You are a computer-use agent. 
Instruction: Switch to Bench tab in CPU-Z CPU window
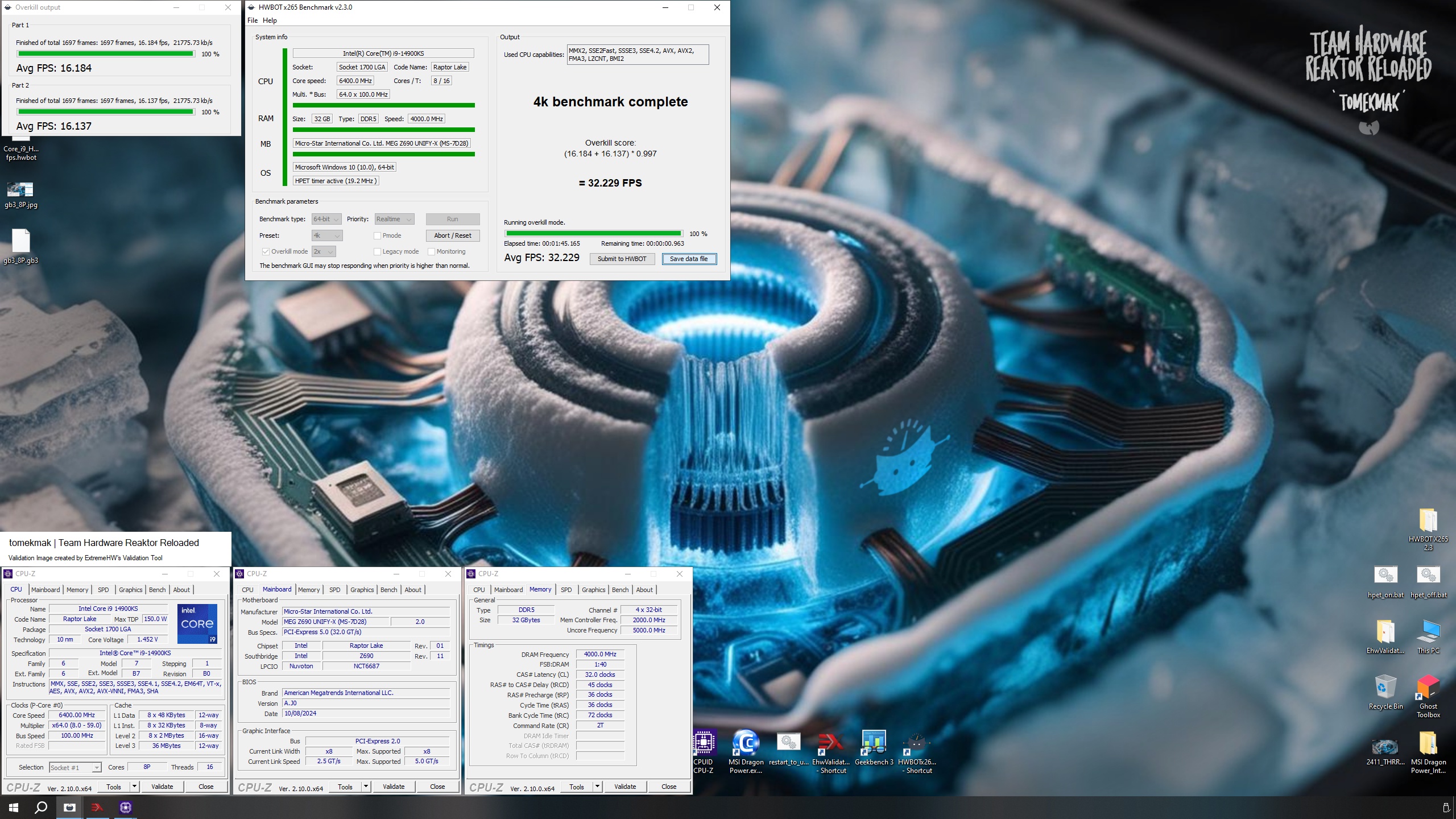(158, 590)
